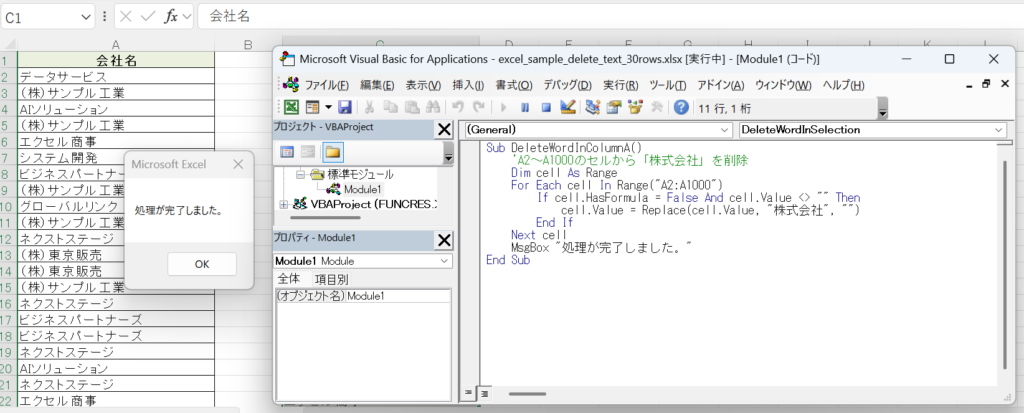Image resolution: width=1024 pixels, height=413 pixels.
Task: Click the Excel formula bar showing 会社名
Action: [x=609, y=16]
